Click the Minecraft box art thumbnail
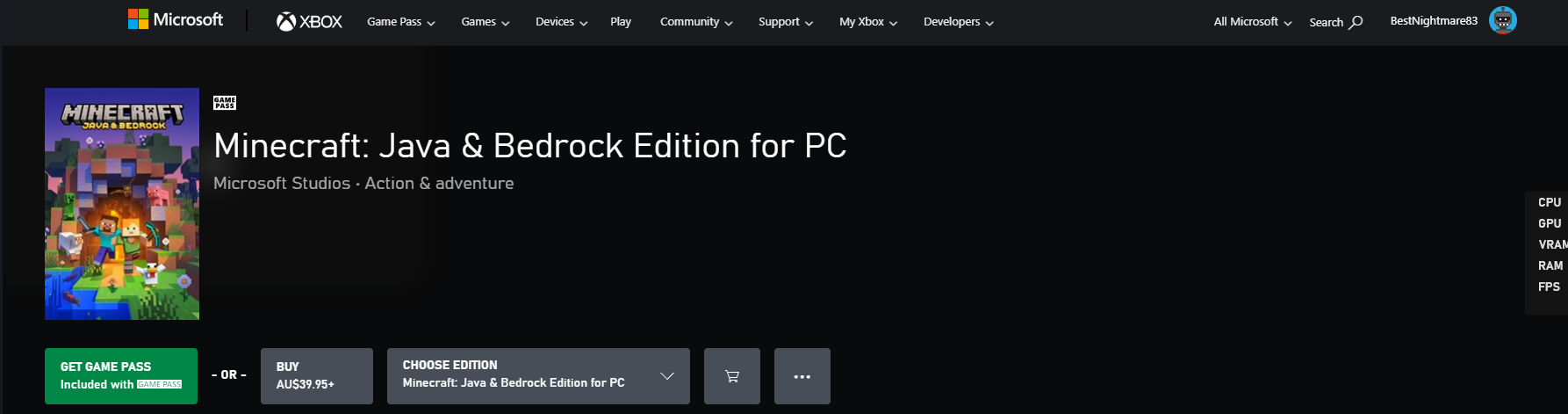Screen dimensions: 1568x414 (x=122, y=204)
